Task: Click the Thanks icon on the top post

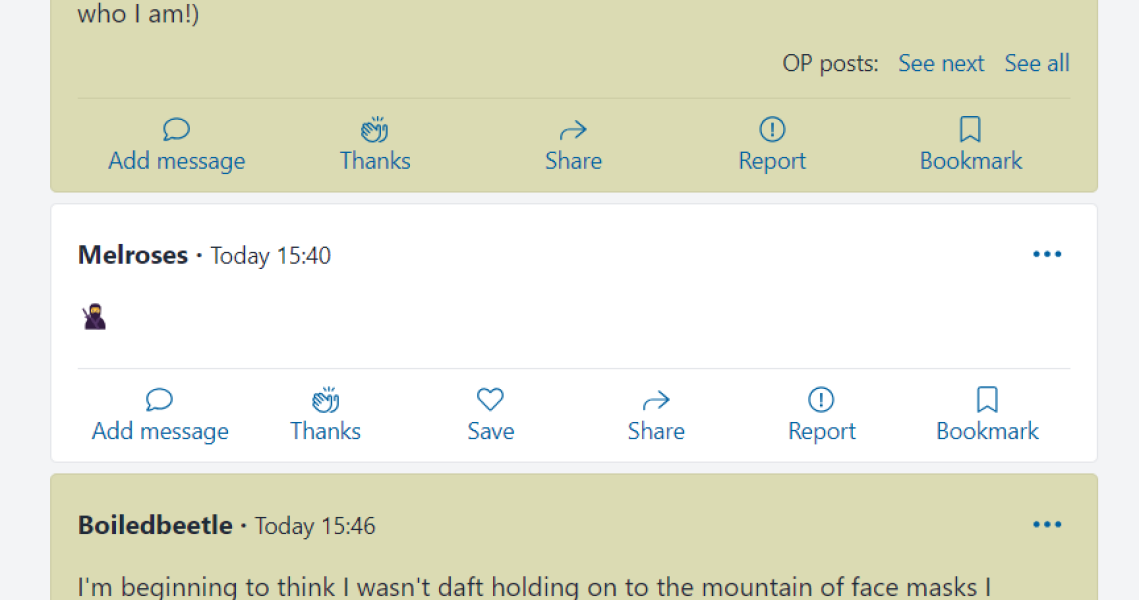Action: [x=374, y=128]
